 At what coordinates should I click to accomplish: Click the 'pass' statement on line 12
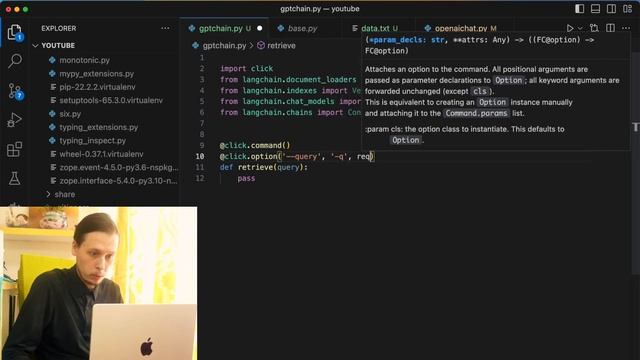click(246, 178)
